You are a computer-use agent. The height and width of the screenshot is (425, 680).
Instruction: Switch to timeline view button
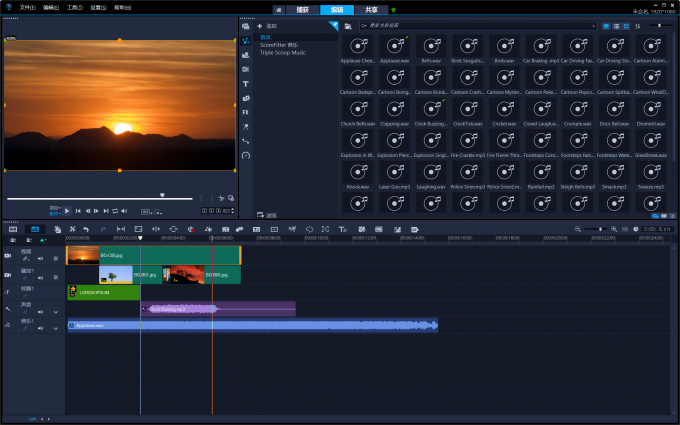35,229
